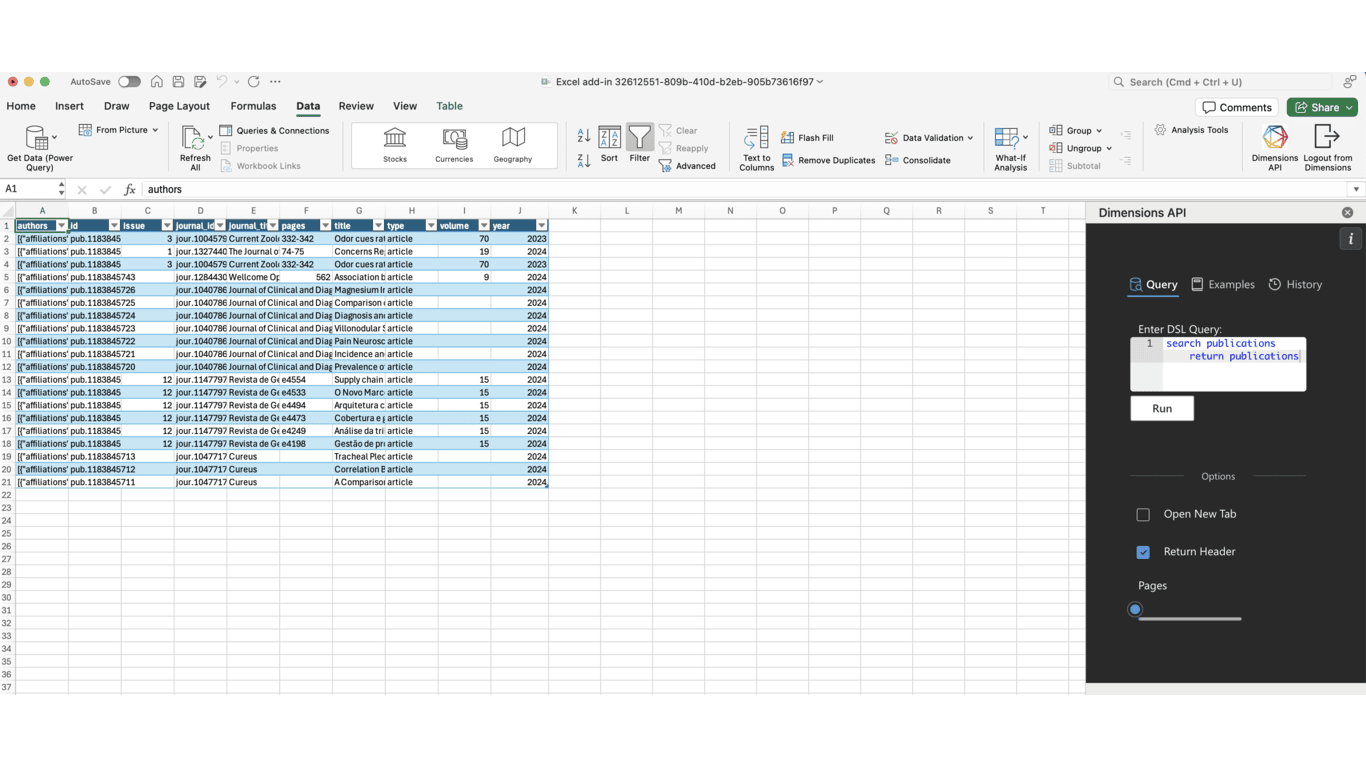Click Remove Duplicates
The height and width of the screenshot is (768, 1366).
click(x=828, y=160)
